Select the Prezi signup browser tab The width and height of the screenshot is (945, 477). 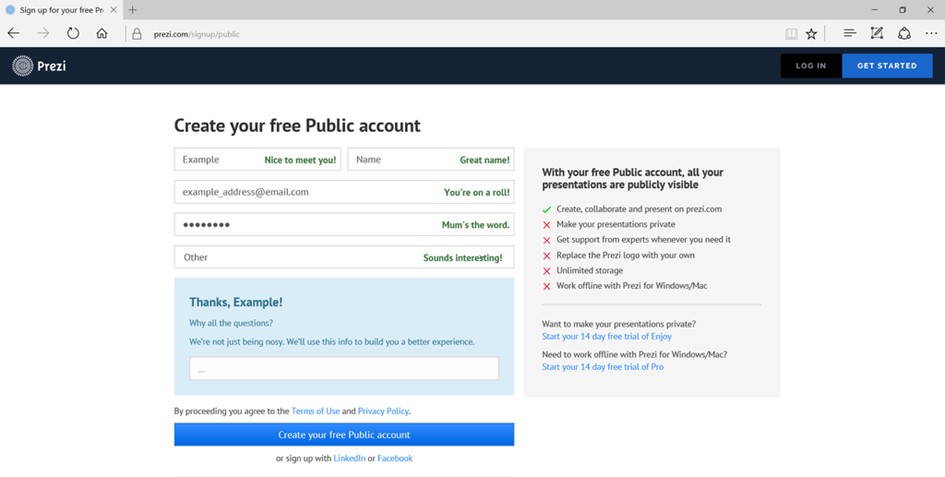coord(60,10)
